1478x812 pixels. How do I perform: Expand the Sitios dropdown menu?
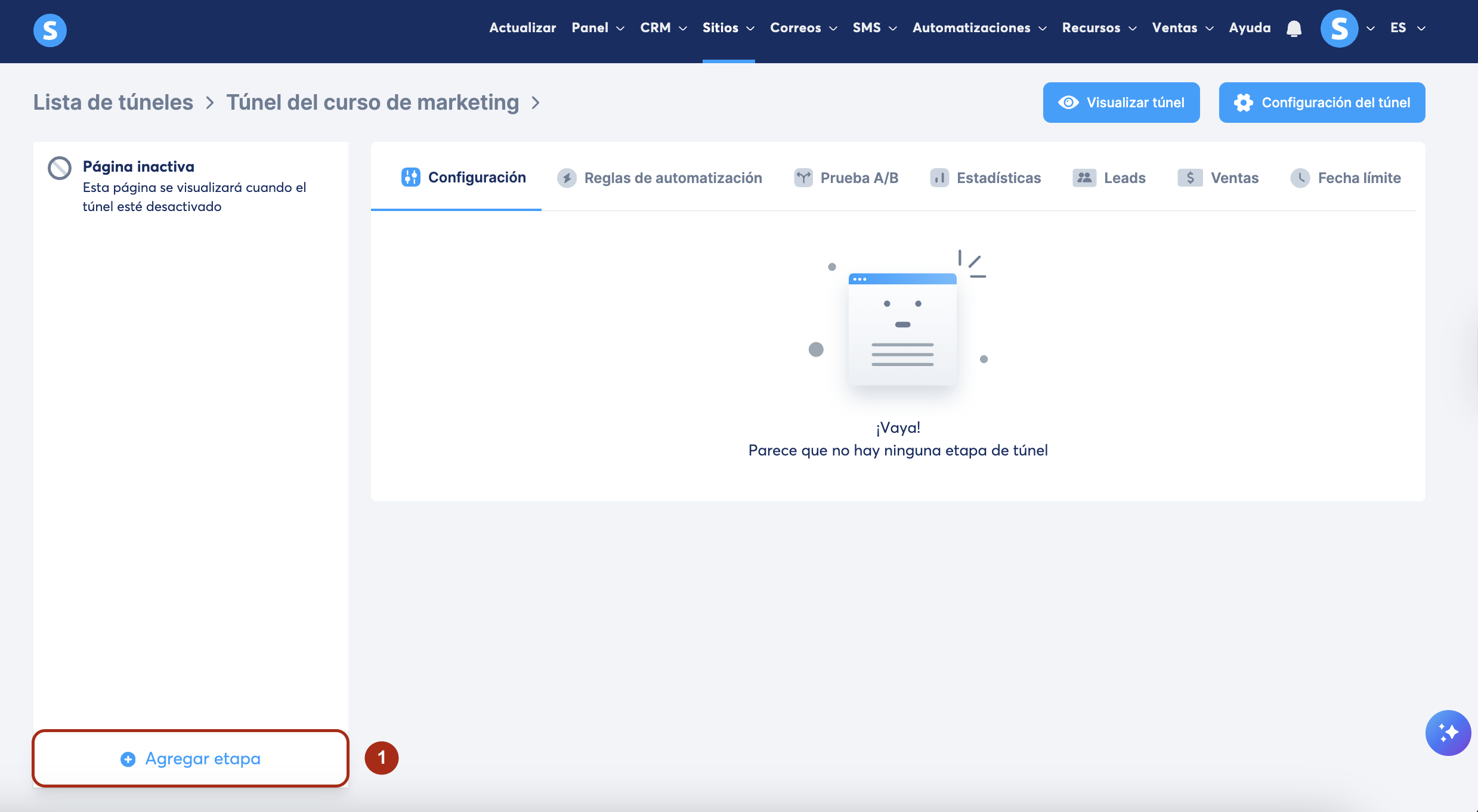[728, 28]
